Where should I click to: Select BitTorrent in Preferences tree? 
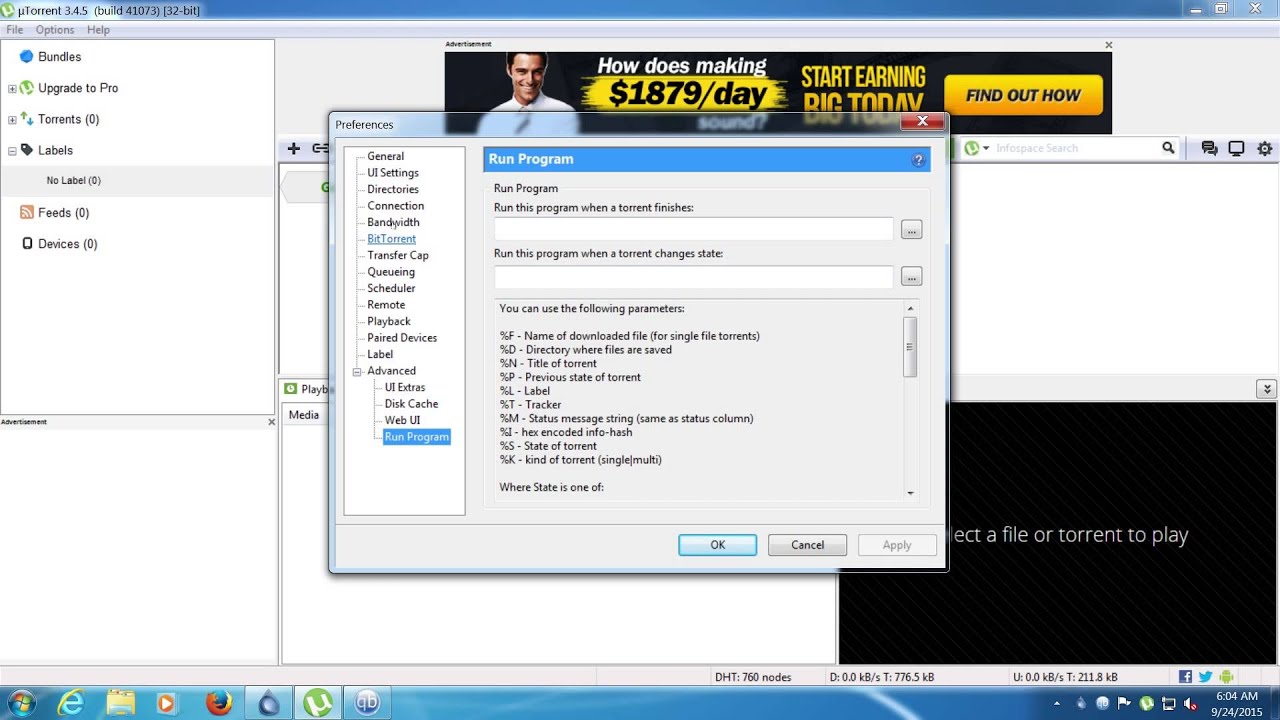coord(391,239)
